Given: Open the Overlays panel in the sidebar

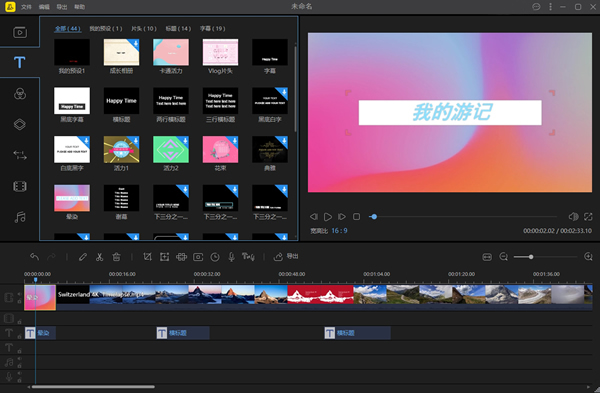Looking at the screenshot, I should pos(20,124).
